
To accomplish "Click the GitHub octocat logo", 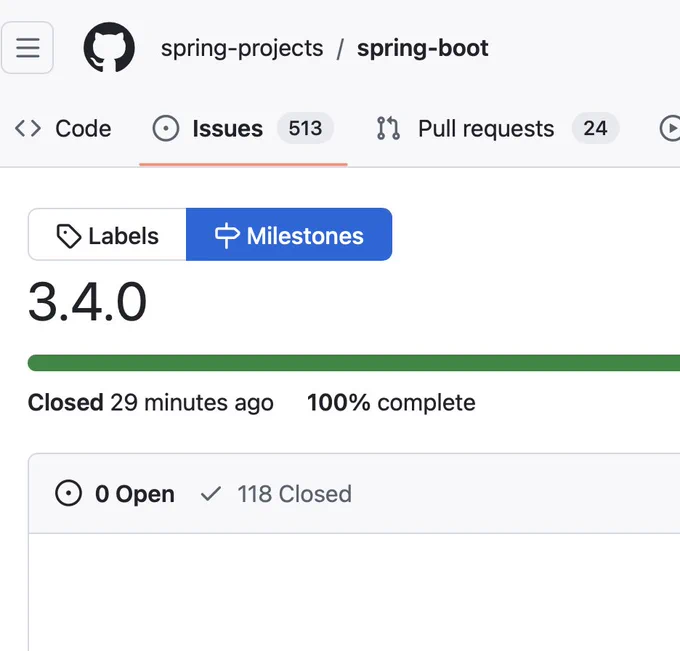I will coord(109,47).
